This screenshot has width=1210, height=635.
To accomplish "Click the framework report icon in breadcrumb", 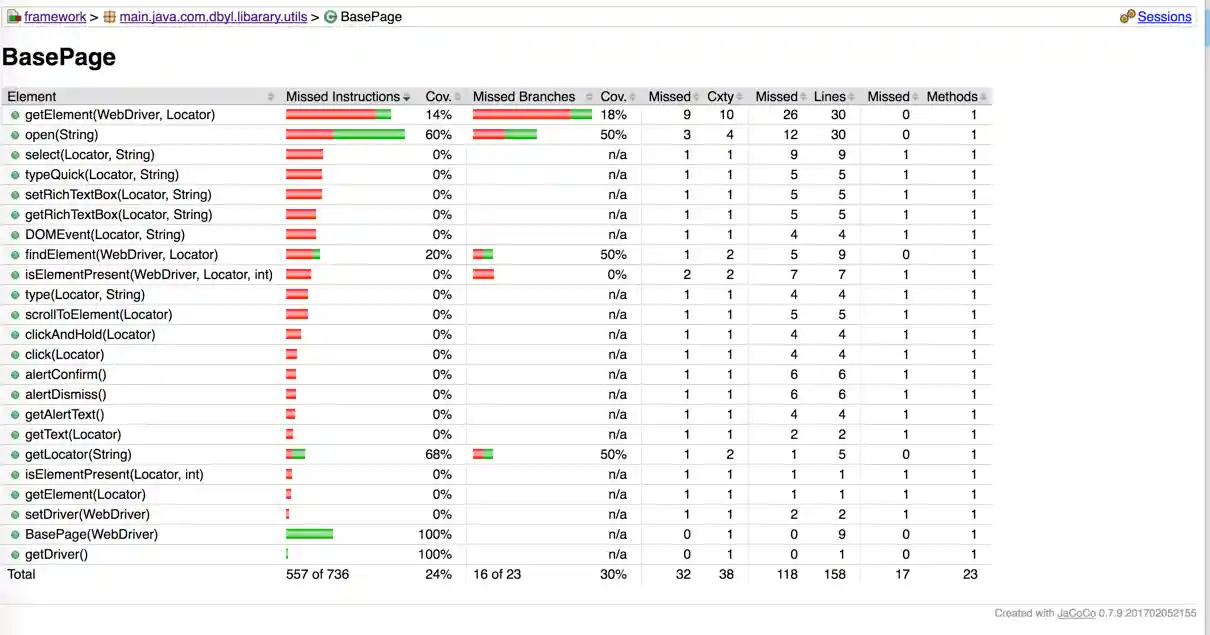I will pos(14,17).
